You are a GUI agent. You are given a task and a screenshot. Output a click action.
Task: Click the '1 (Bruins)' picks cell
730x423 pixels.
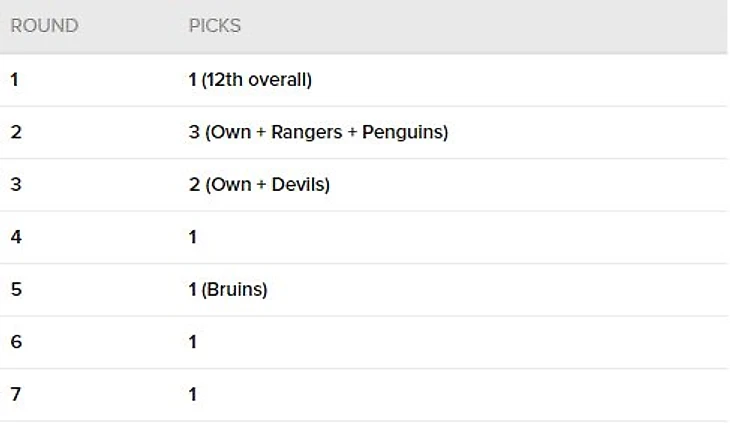point(228,290)
